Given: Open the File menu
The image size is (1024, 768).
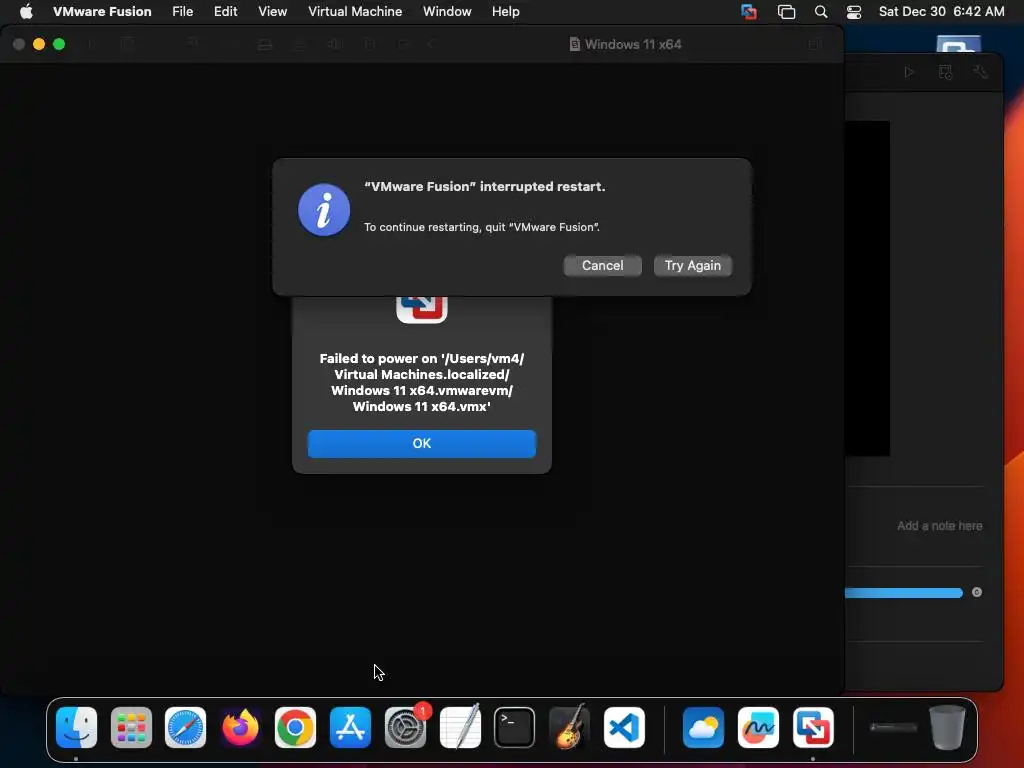Looking at the screenshot, I should (182, 12).
